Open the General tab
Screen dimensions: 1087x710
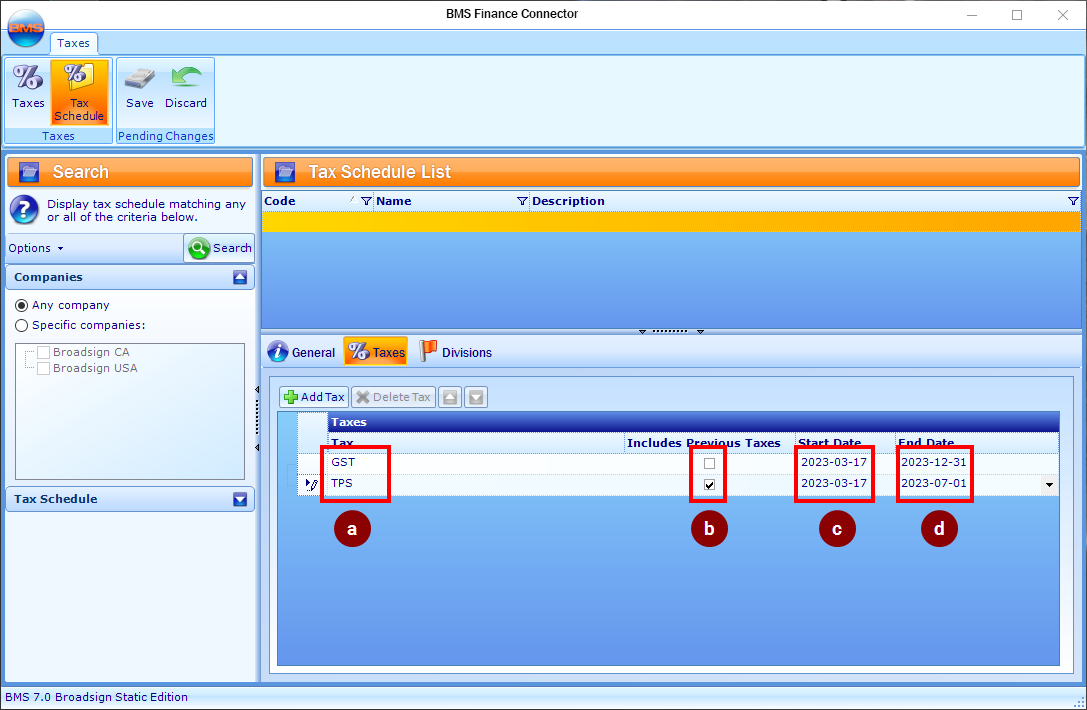coord(302,352)
